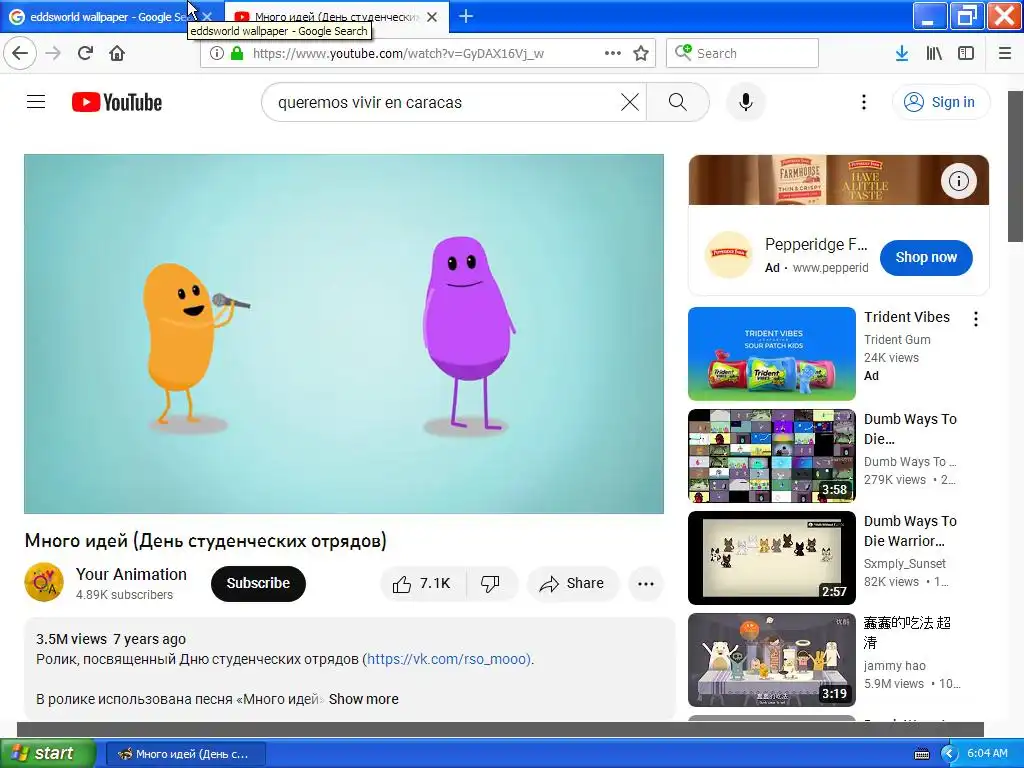Show site information icon in address bar
The height and width of the screenshot is (768, 1024).
pyautogui.click(x=216, y=53)
